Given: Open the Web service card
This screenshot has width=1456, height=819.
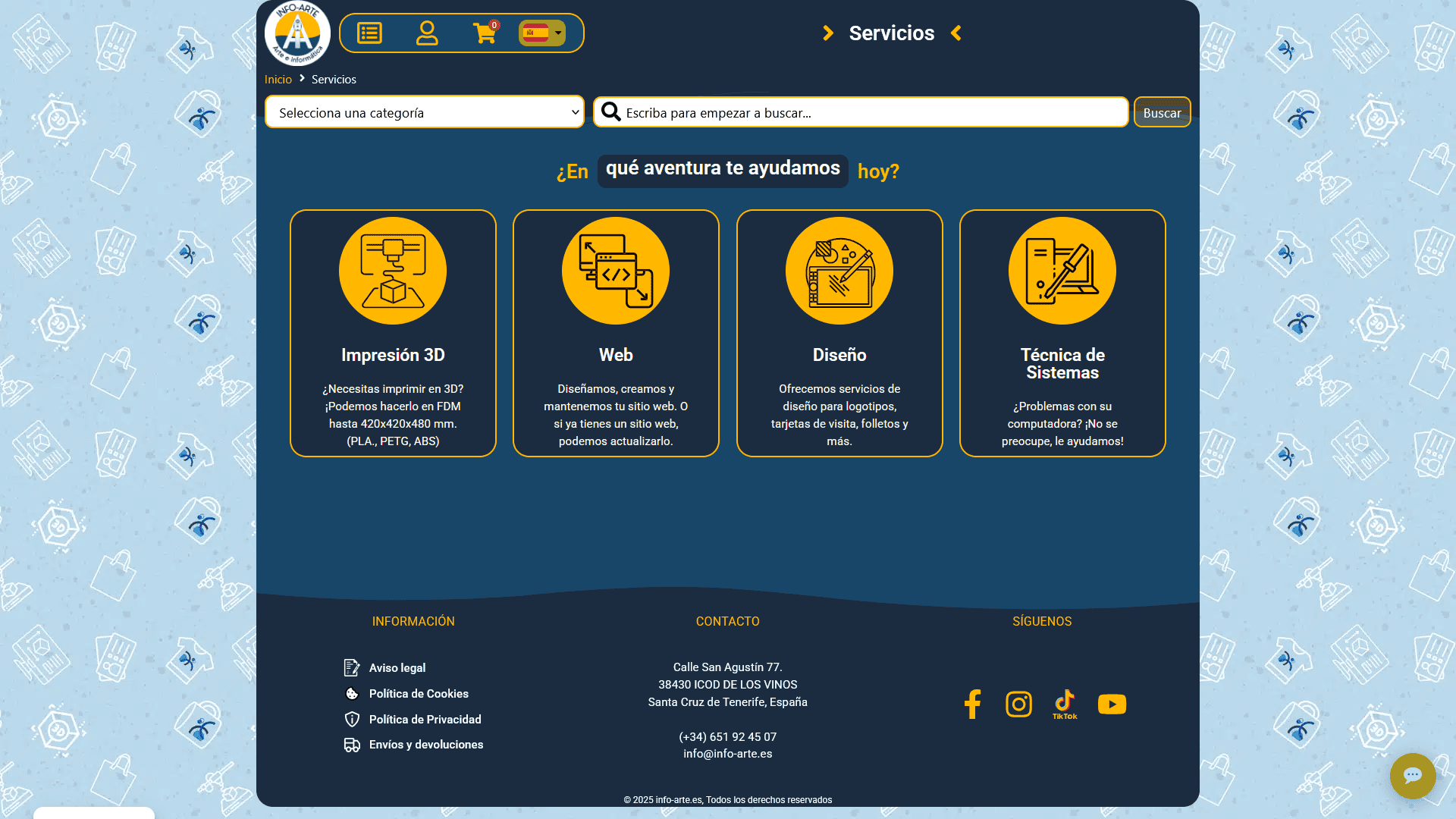Looking at the screenshot, I should coord(616,334).
